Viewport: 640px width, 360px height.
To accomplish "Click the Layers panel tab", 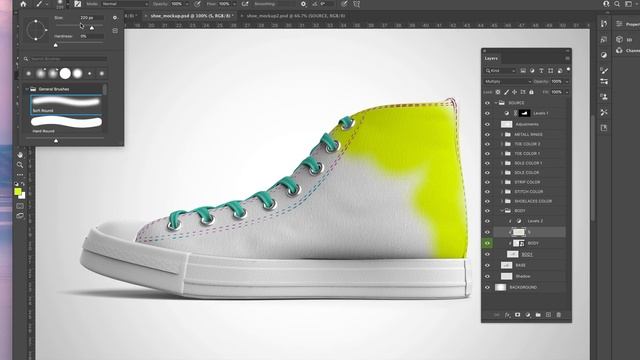I will [491, 58].
